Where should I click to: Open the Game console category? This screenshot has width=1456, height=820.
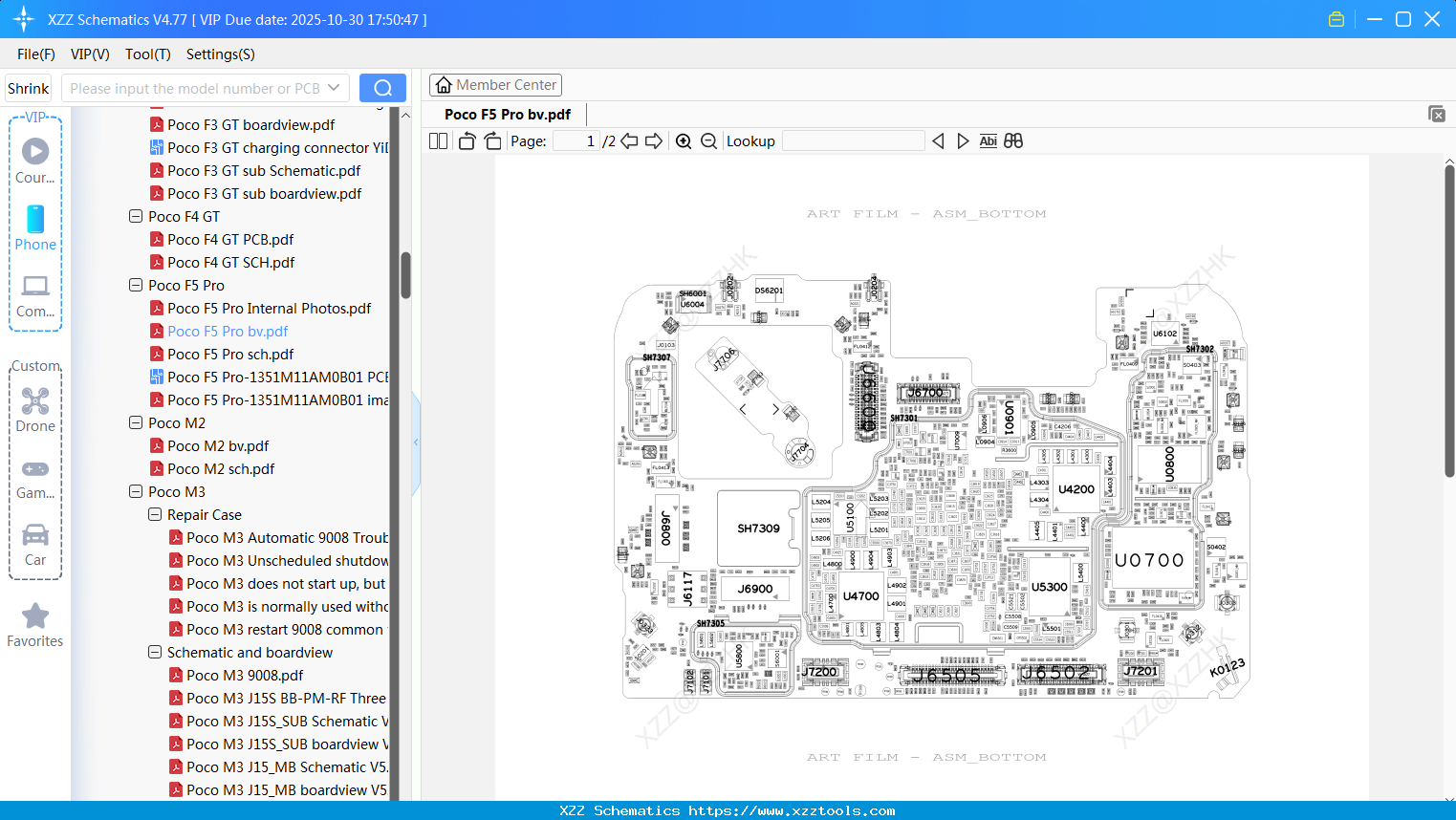point(35,477)
